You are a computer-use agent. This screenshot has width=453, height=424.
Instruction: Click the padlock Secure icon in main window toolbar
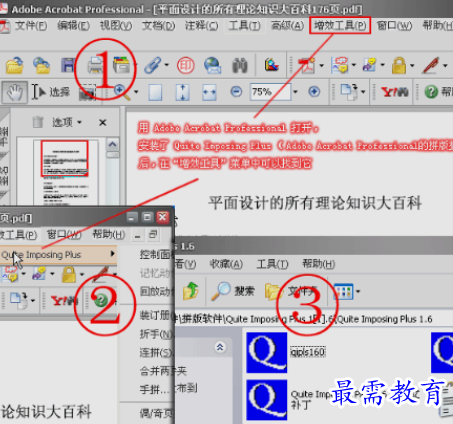click(399, 65)
